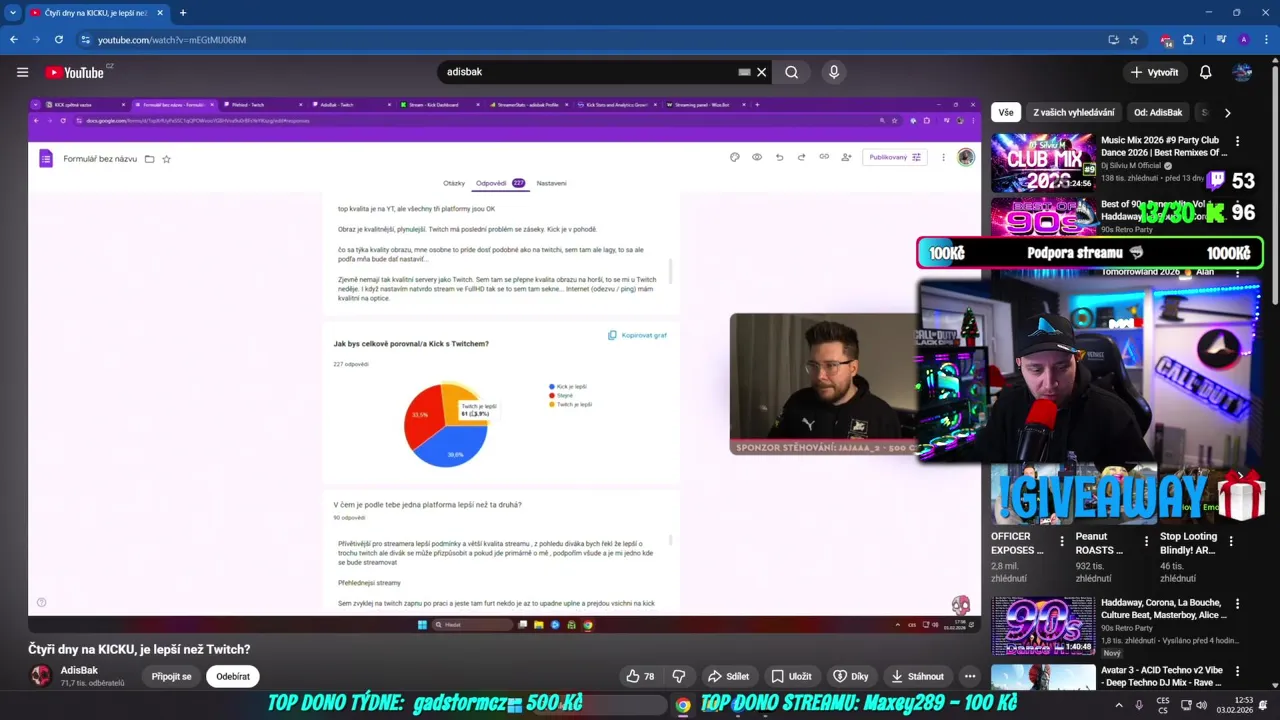Expand the tab search dropdown arrow
This screenshot has width=1280, height=720.
coord(13,13)
